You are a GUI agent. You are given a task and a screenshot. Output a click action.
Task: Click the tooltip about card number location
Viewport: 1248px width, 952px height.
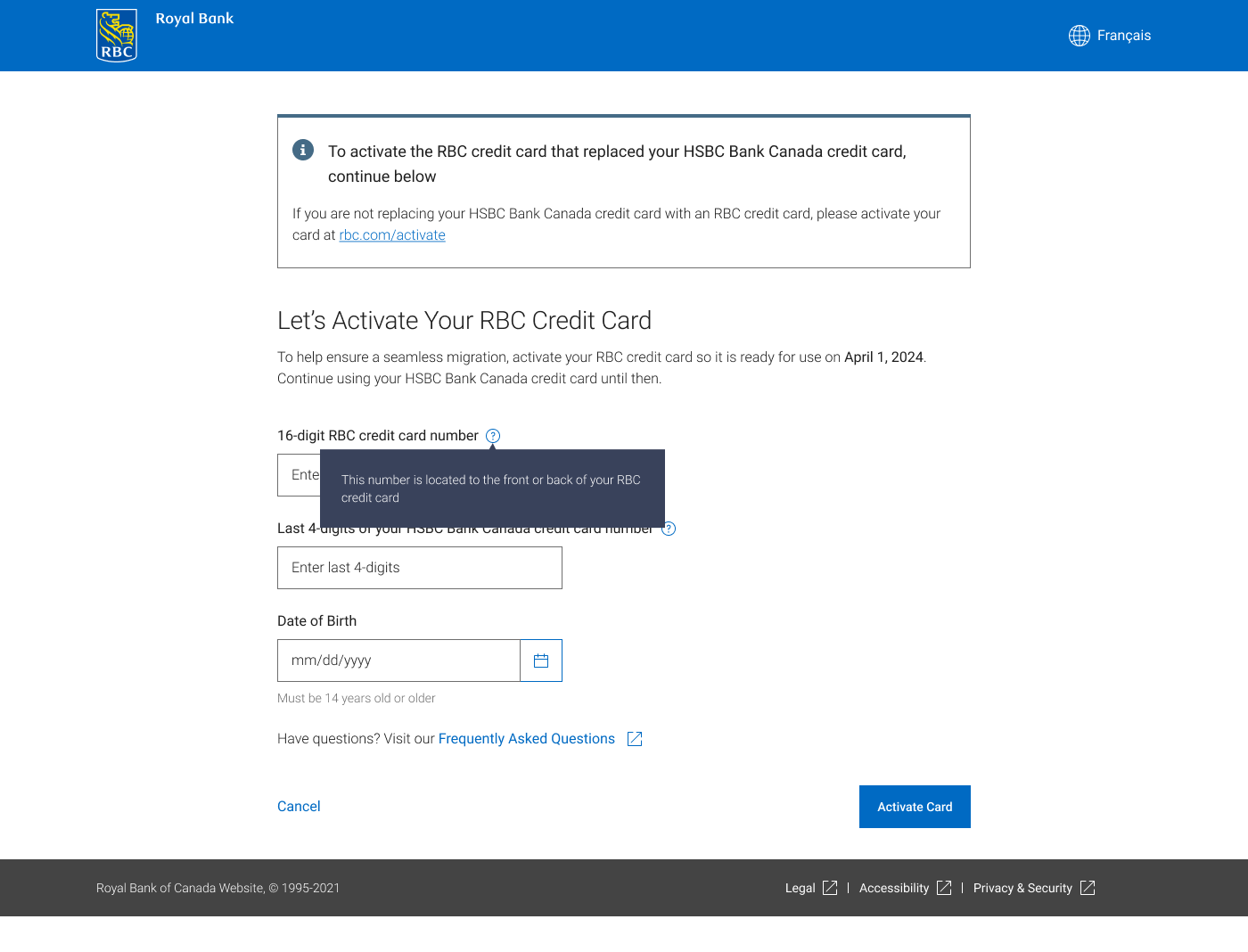point(492,488)
